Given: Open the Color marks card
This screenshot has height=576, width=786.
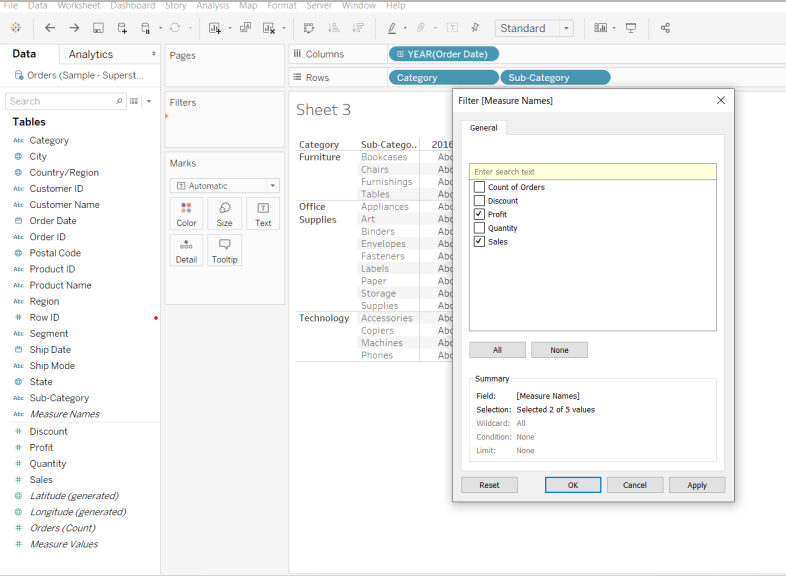Looking at the screenshot, I should click(186, 214).
